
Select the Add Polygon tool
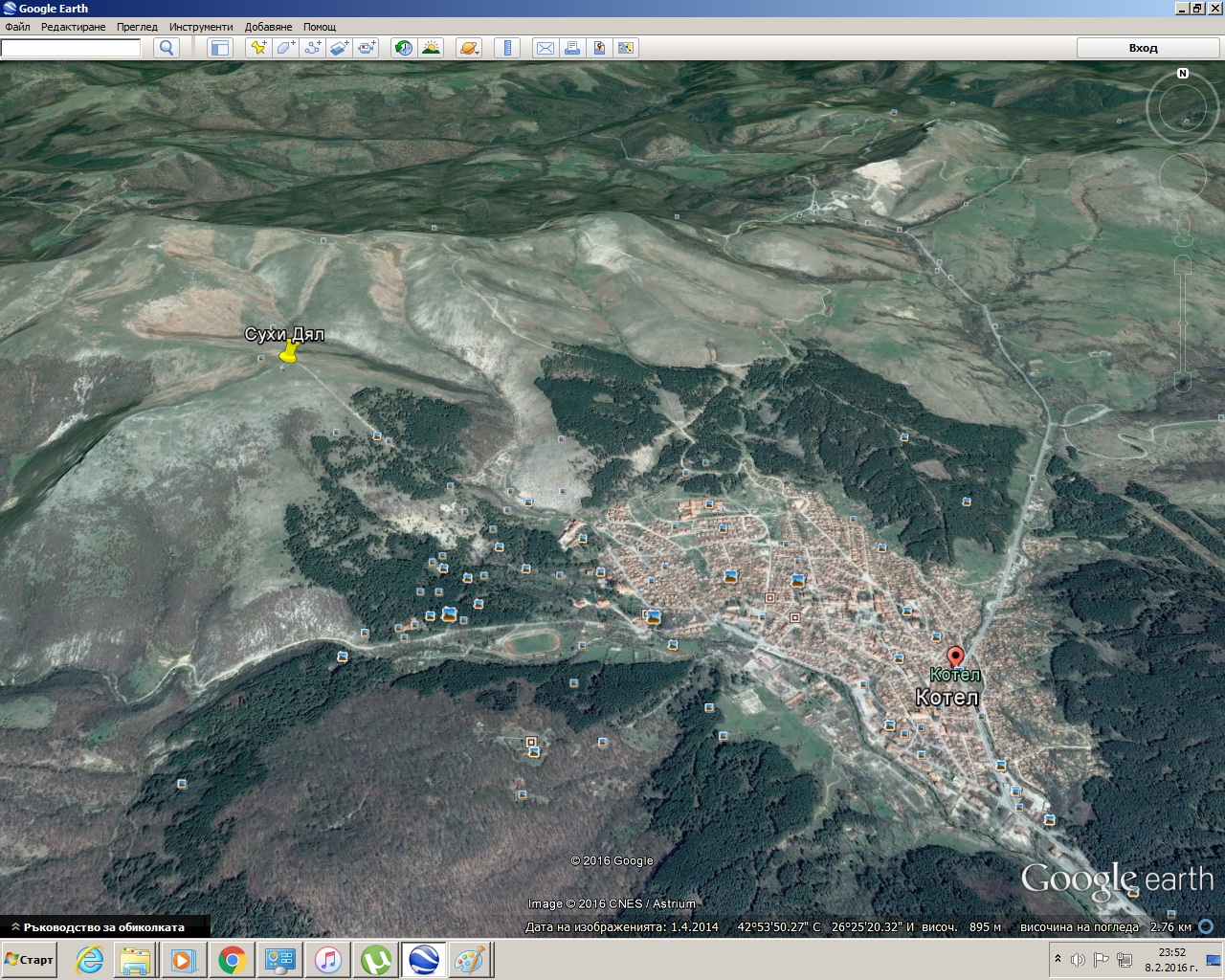285,48
